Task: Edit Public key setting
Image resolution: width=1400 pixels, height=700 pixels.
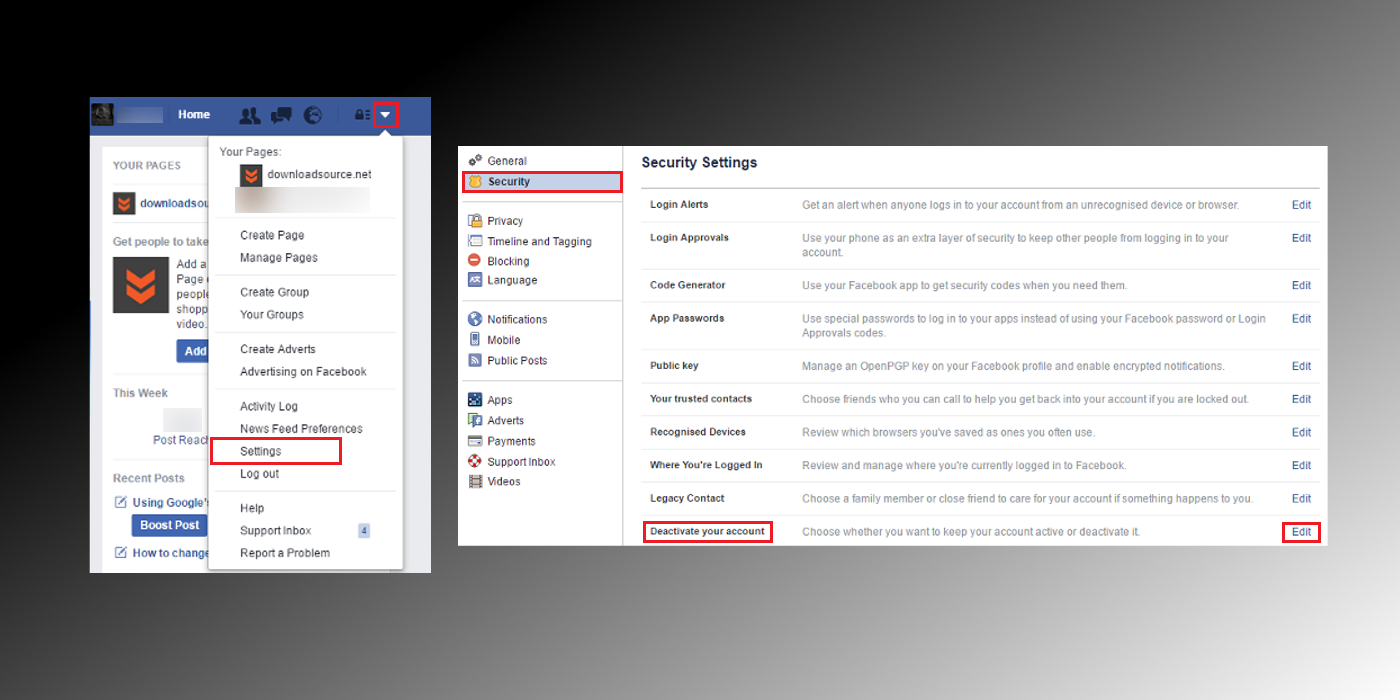Action: click(1301, 366)
